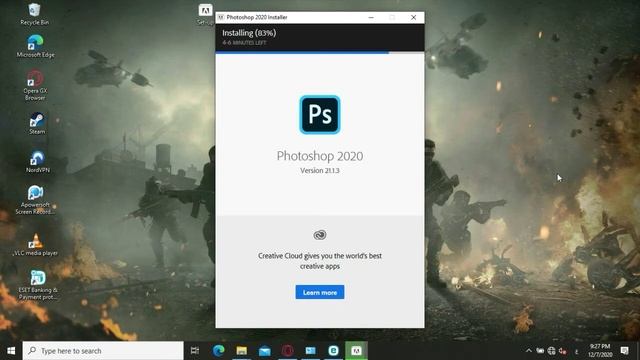640x360 pixels.
Task: Click the 'Version 21.1.3' text
Action: pyautogui.click(x=320, y=171)
